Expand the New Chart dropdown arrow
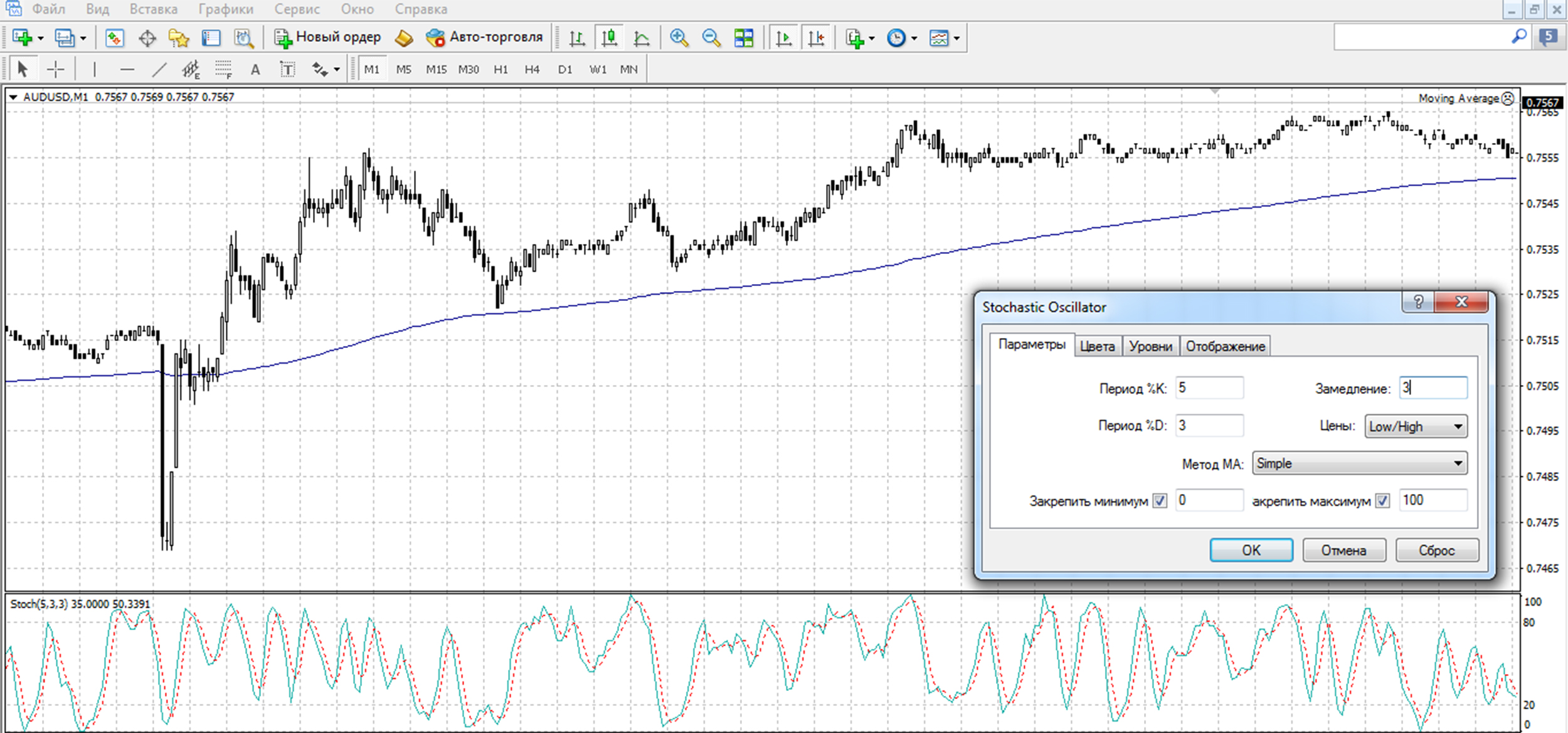The image size is (1568, 733). (x=41, y=39)
